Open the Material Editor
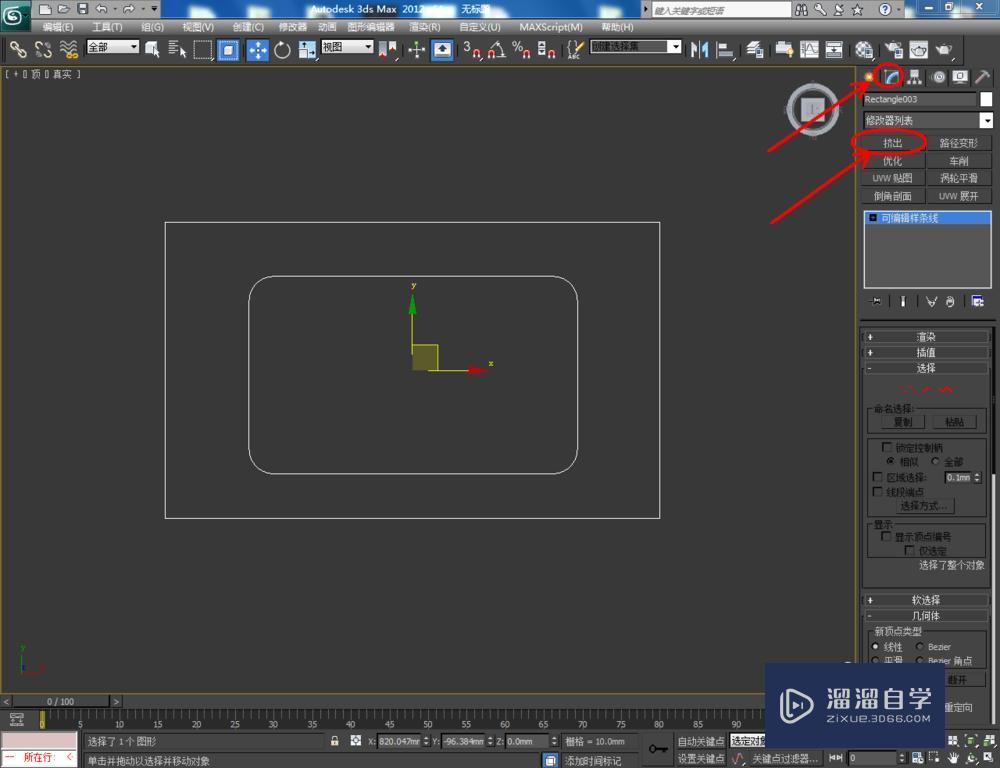Image resolution: width=1000 pixels, height=768 pixels. click(x=863, y=48)
